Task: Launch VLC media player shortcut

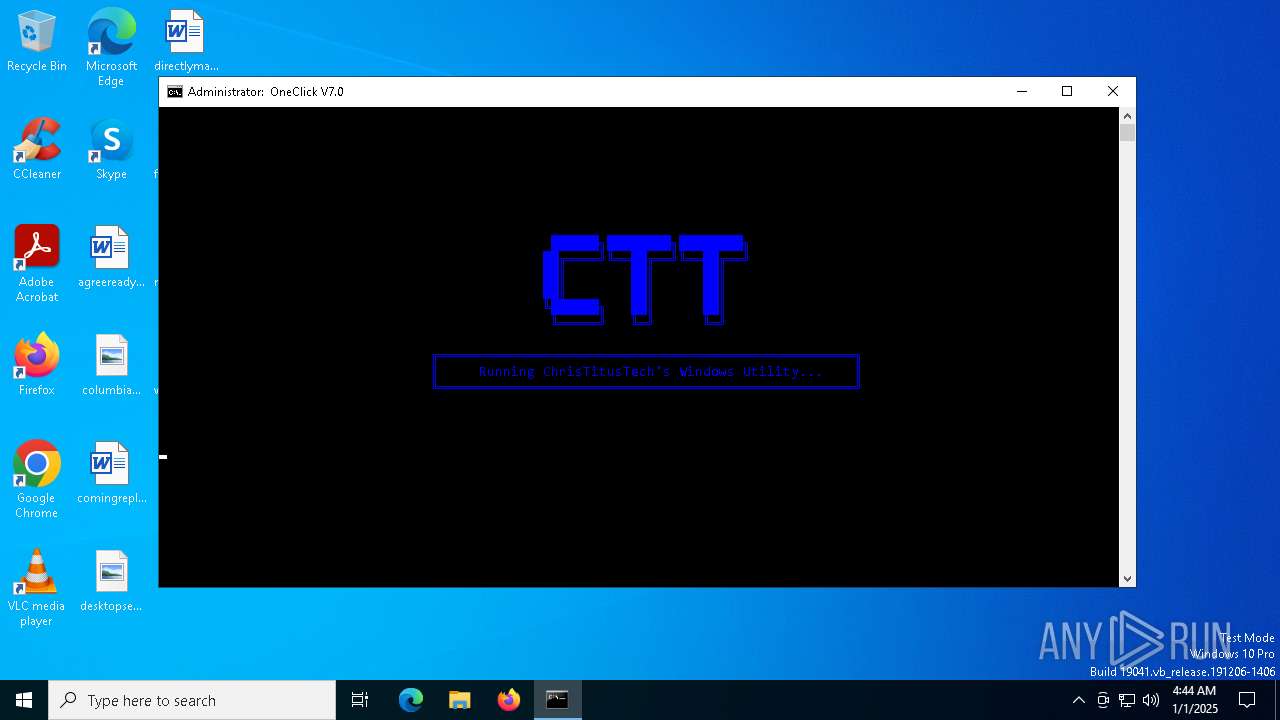Action: point(37,588)
